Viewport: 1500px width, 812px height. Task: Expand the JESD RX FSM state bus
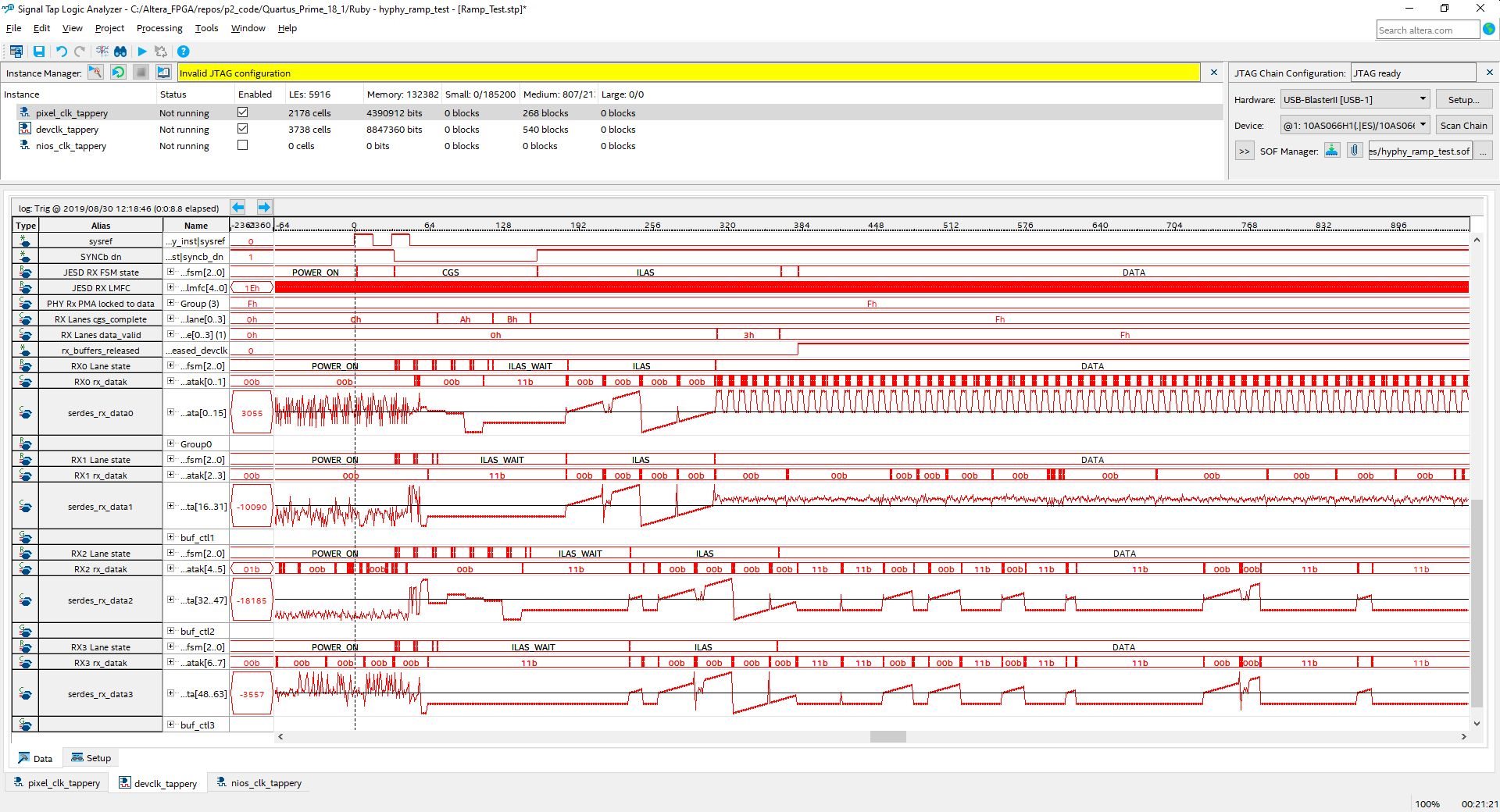[170, 272]
